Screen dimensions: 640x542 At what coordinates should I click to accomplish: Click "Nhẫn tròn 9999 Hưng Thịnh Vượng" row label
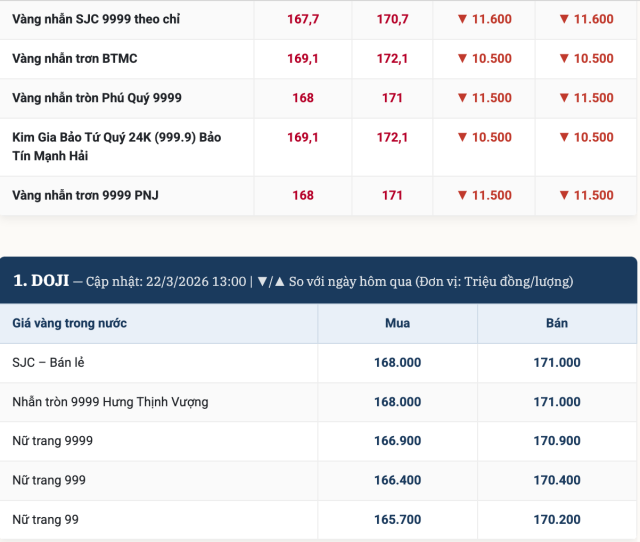click(x=109, y=402)
